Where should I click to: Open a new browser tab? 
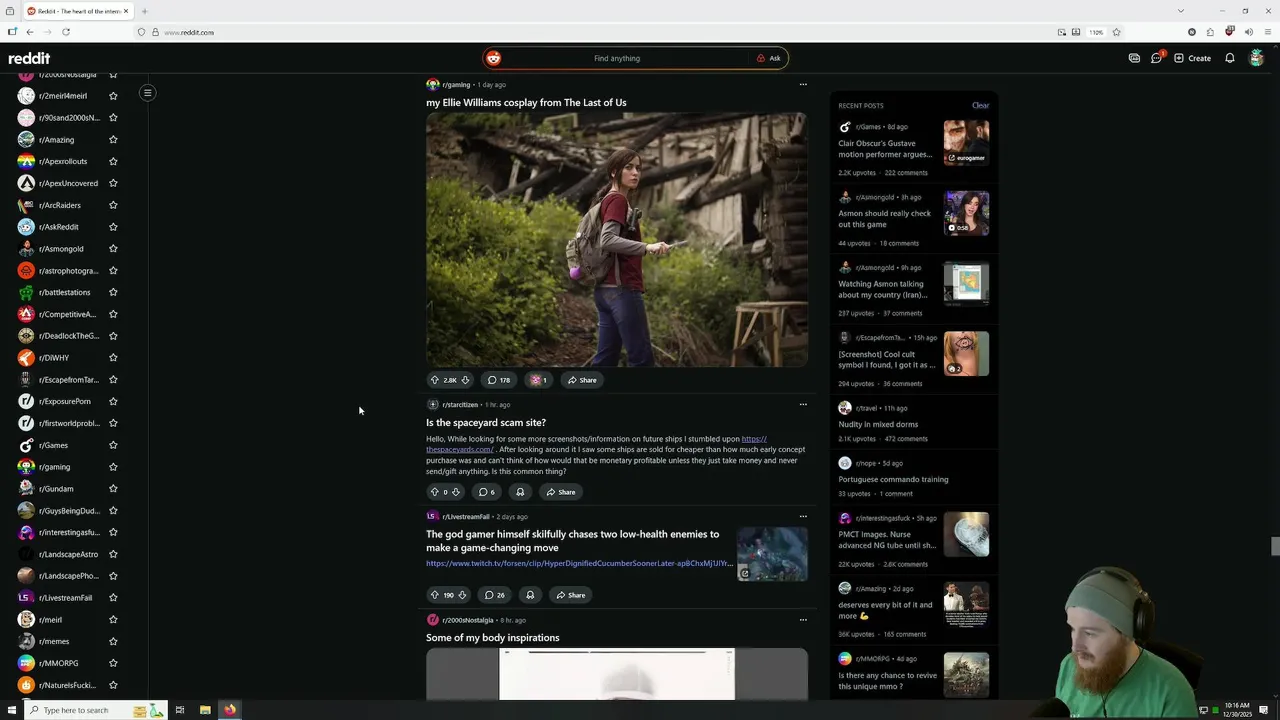click(144, 11)
